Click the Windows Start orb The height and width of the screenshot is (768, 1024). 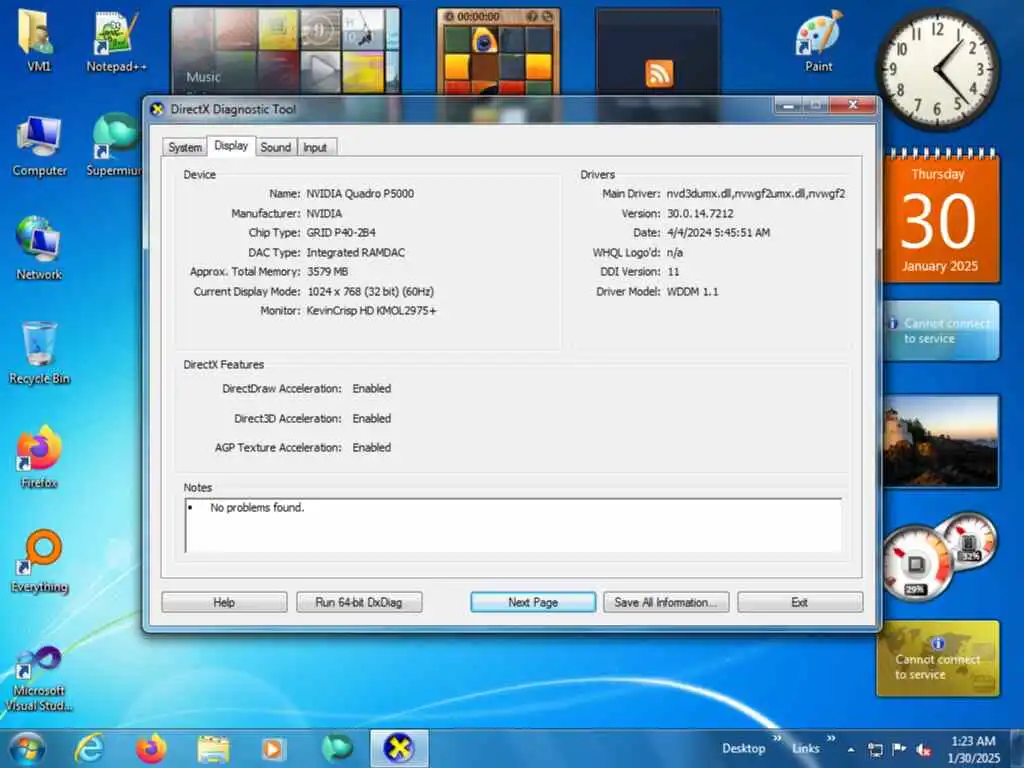27,748
